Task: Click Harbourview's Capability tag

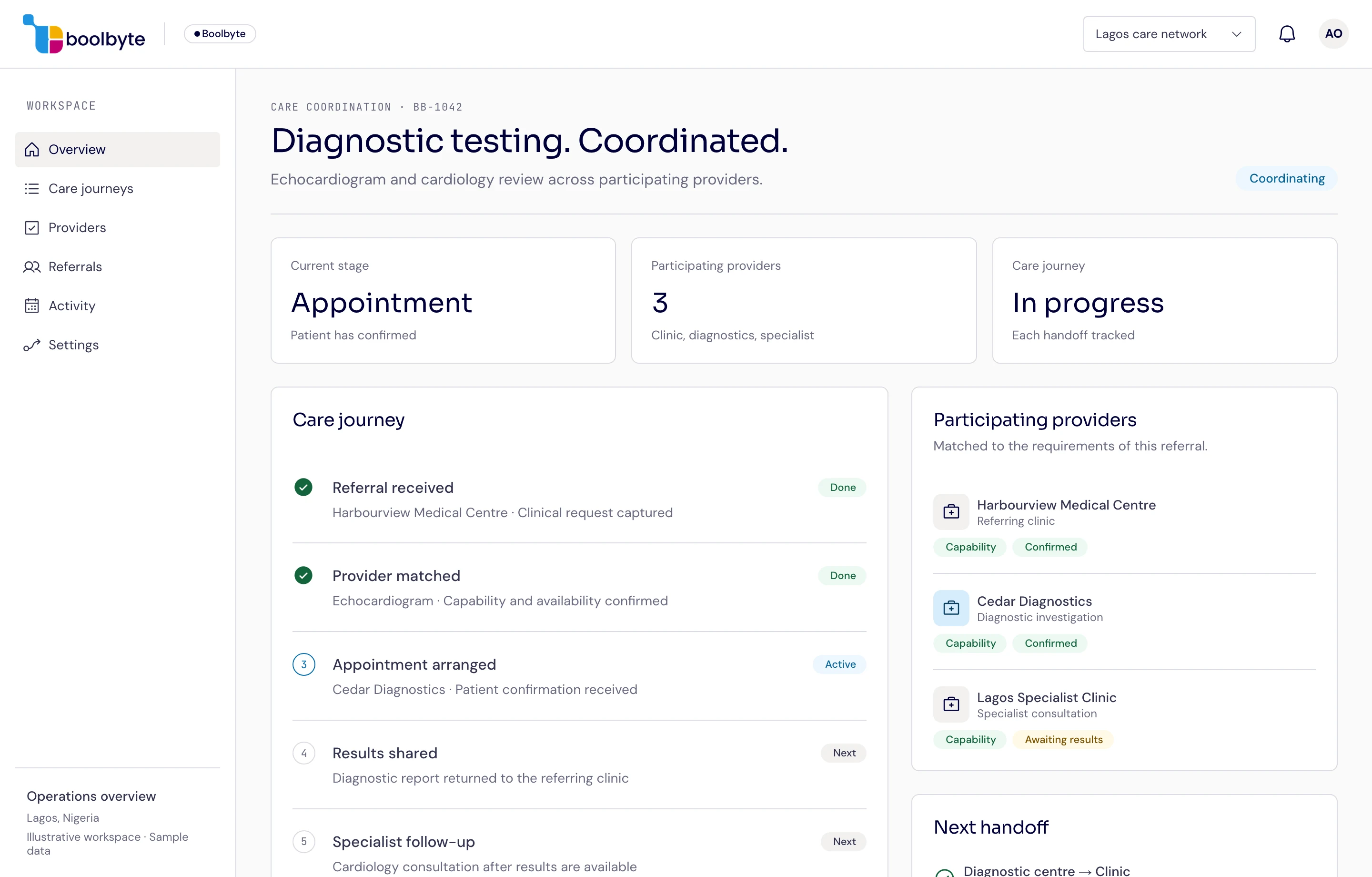Action: 970,548
